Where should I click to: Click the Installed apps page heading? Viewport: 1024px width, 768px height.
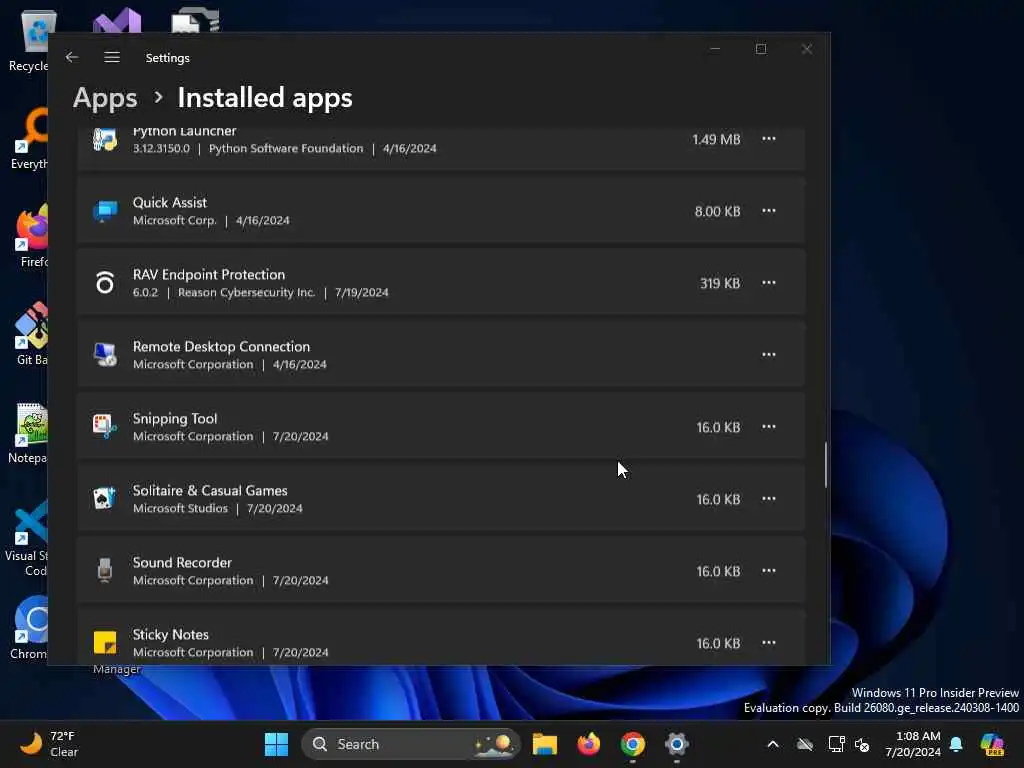265,98
